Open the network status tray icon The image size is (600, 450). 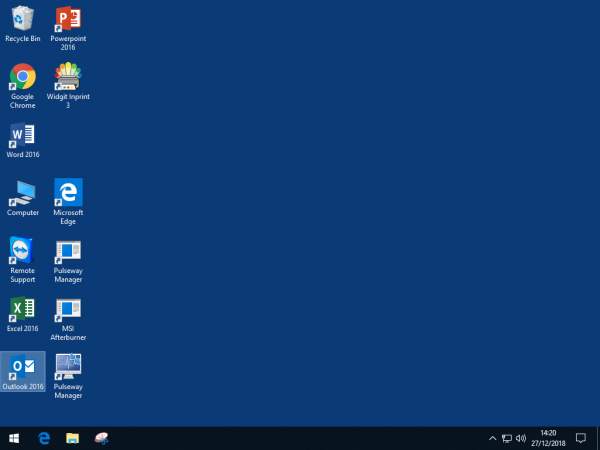point(507,438)
